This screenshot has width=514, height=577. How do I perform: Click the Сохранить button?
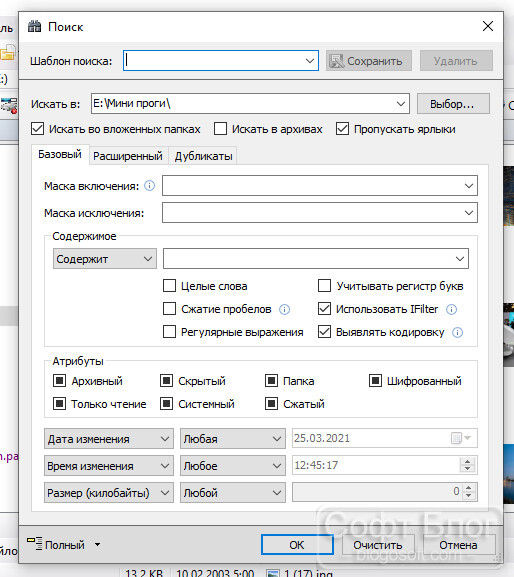pos(369,61)
